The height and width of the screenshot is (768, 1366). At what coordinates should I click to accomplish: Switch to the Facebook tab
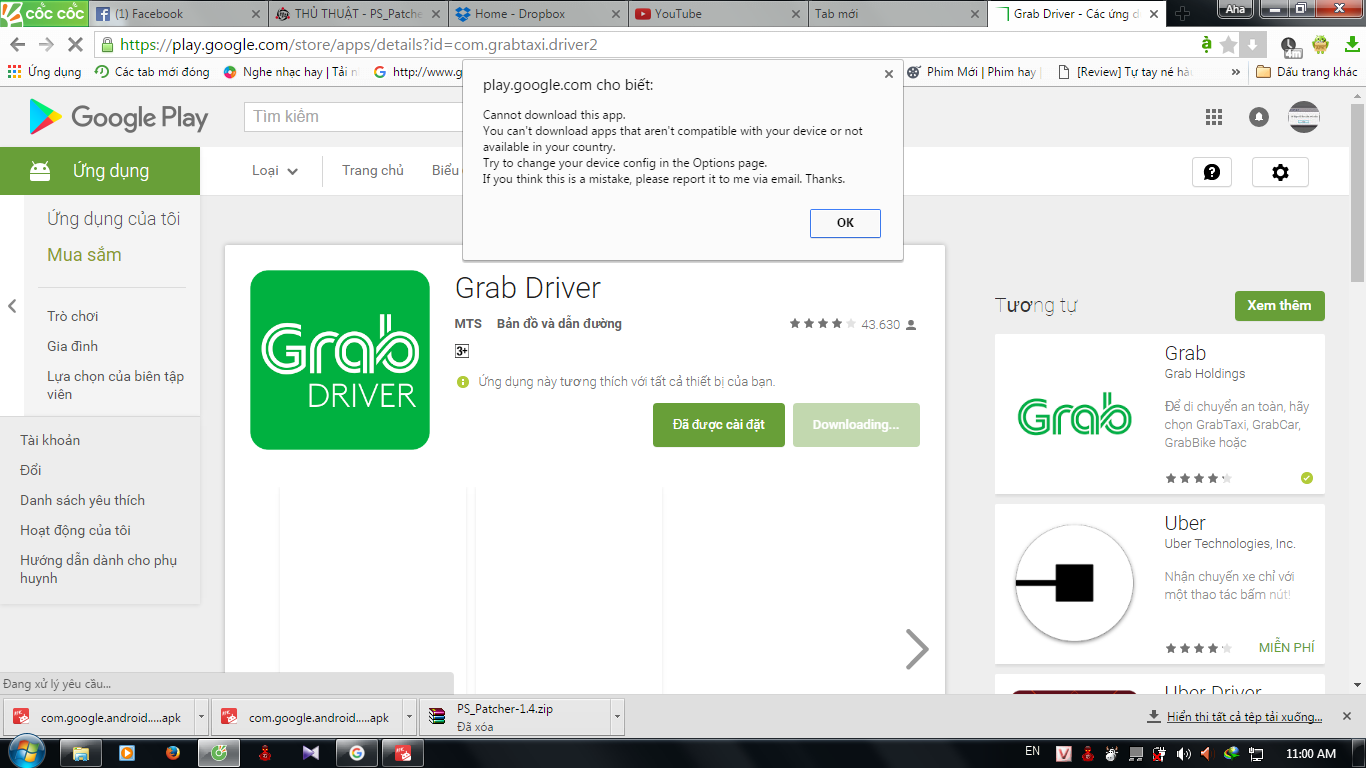pos(178,14)
